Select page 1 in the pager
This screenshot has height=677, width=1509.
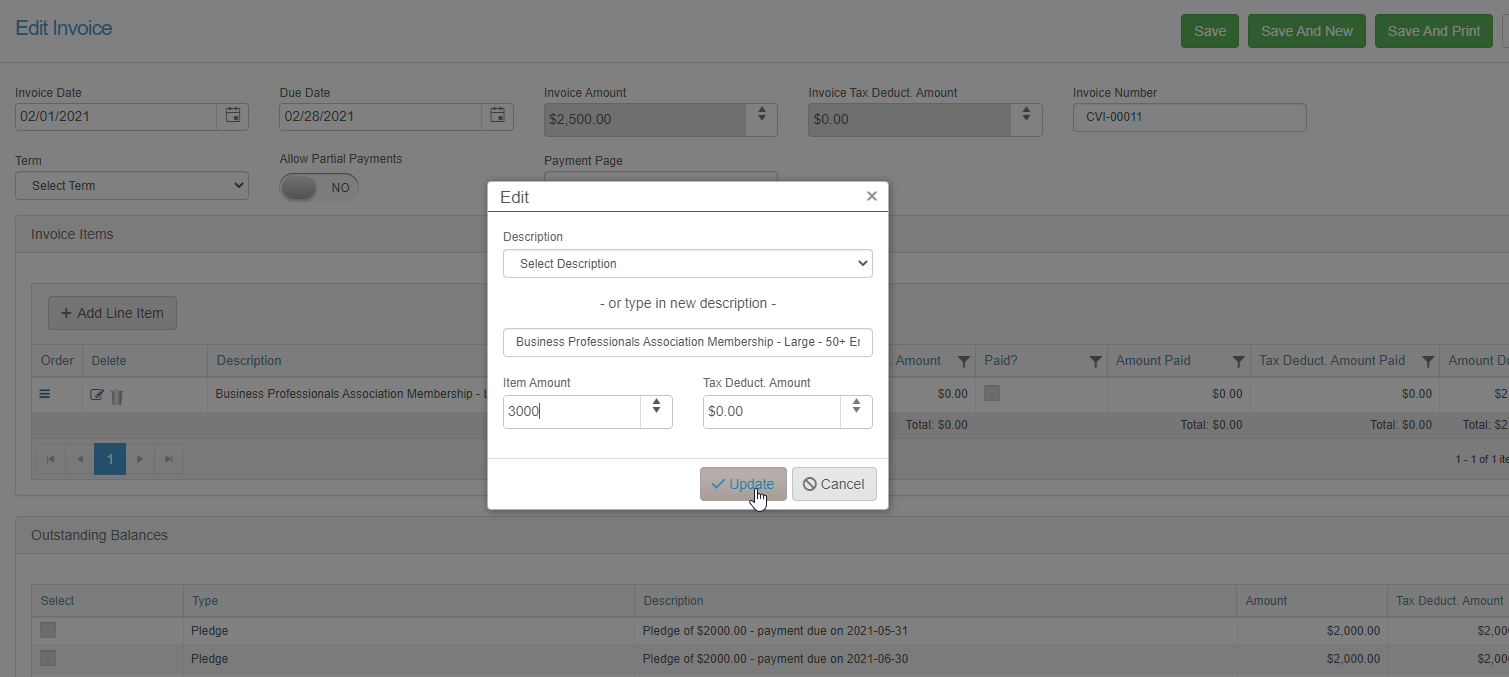coord(110,459)
